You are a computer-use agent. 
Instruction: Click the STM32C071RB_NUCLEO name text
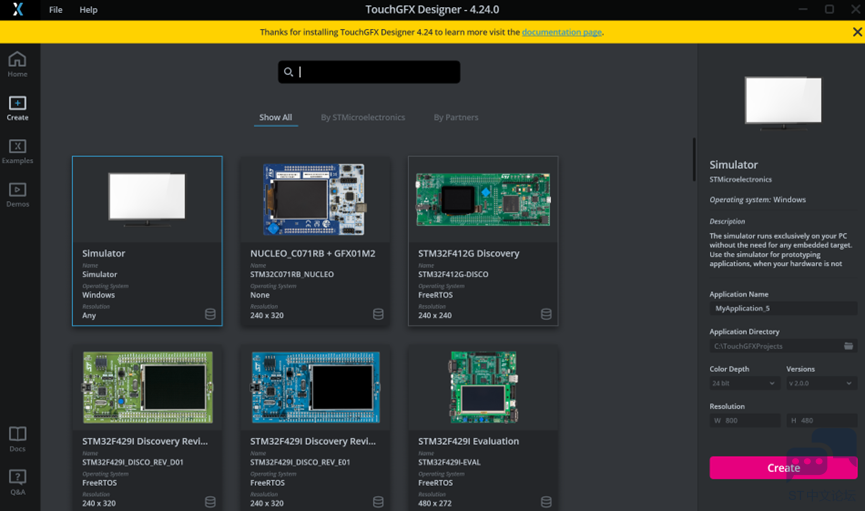(x=292, y=274)
